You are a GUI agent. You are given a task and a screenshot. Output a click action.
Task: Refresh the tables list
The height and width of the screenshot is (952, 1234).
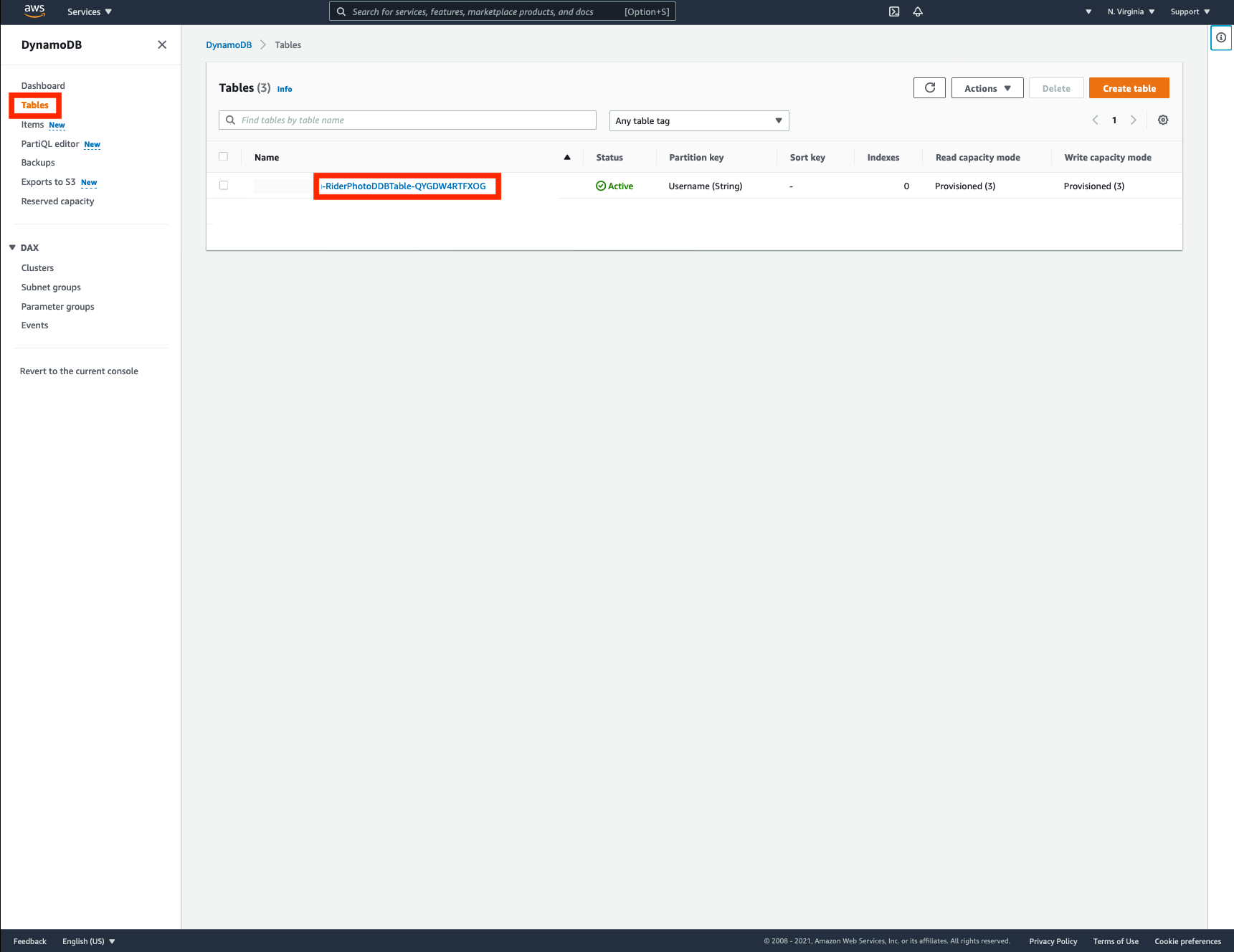click(x=929, y=87)
